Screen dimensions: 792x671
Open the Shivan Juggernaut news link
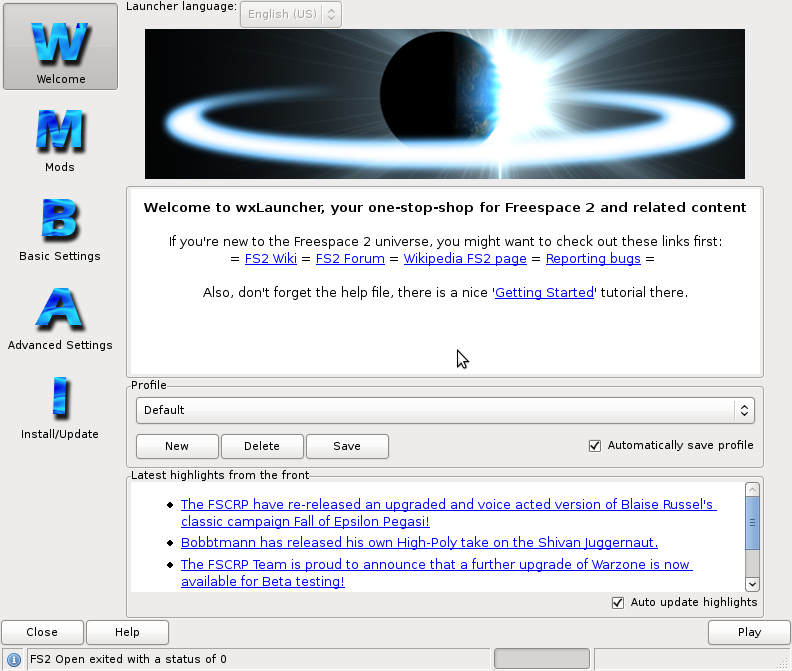tap(419, 543)
